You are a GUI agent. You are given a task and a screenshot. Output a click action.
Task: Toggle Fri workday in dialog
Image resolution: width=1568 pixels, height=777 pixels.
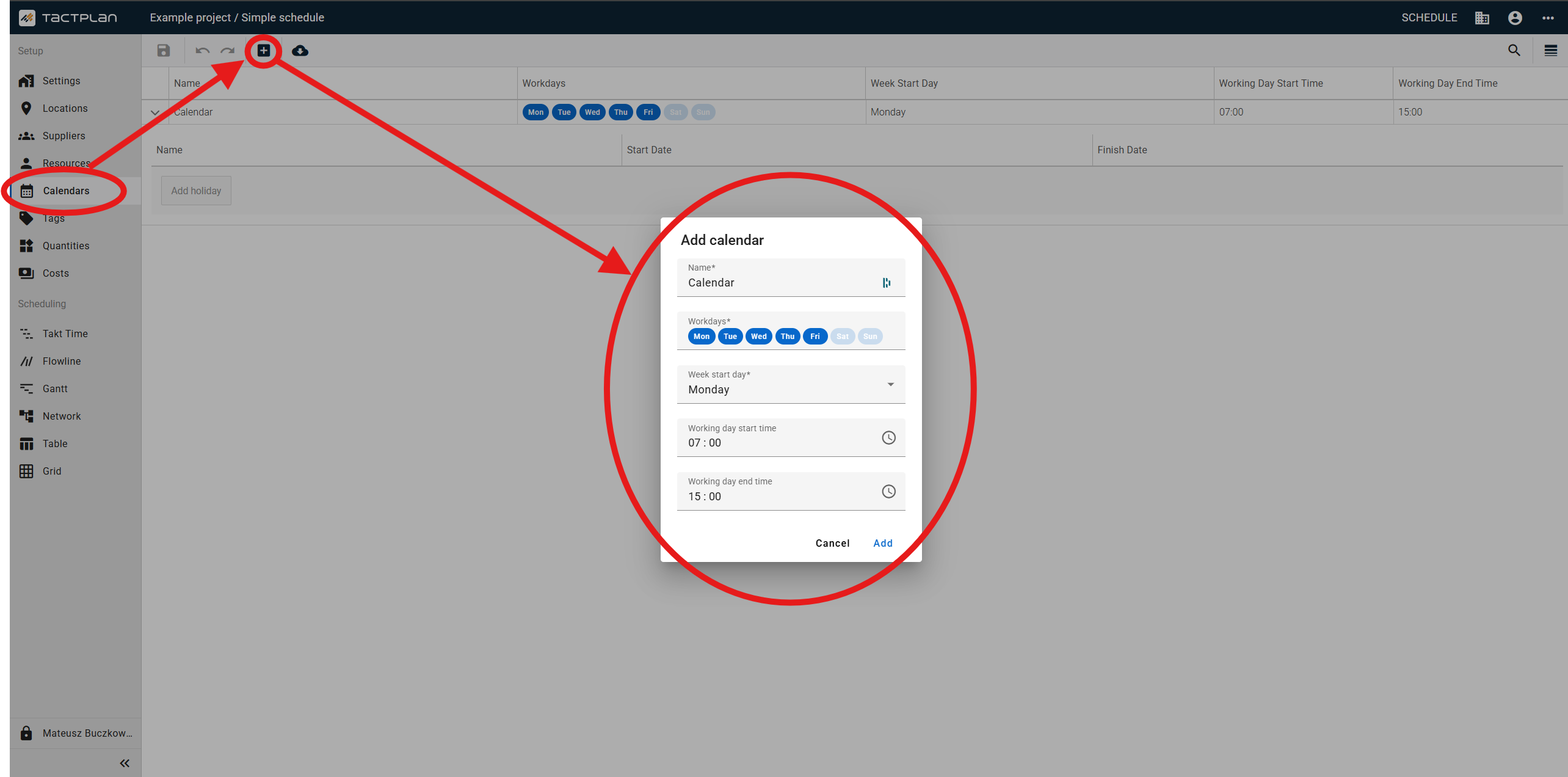[815, 337]
